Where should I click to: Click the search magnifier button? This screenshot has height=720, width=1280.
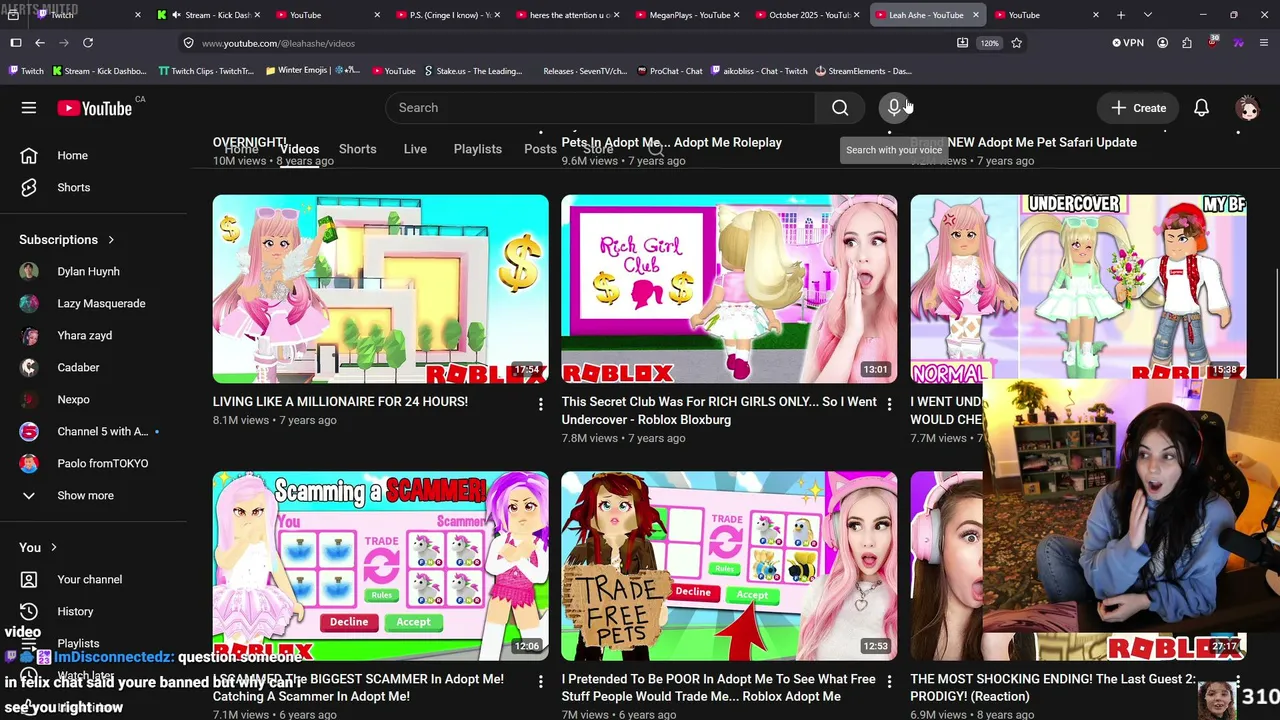(x=840, y=108)
